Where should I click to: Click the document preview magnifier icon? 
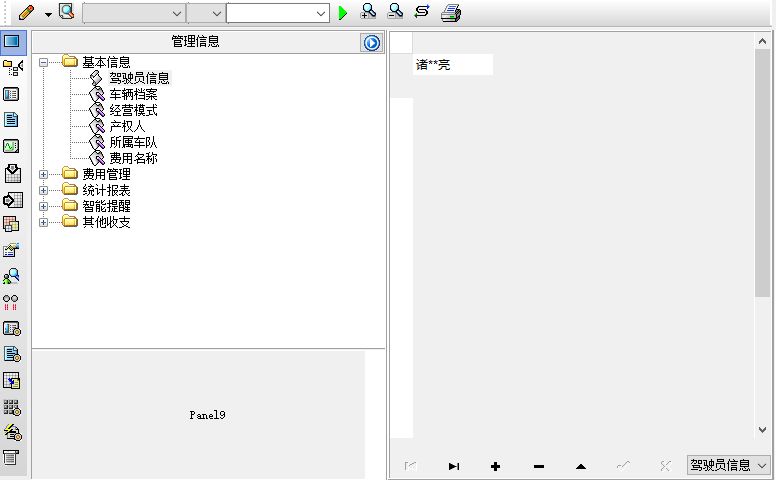click(x=66, y=11)
